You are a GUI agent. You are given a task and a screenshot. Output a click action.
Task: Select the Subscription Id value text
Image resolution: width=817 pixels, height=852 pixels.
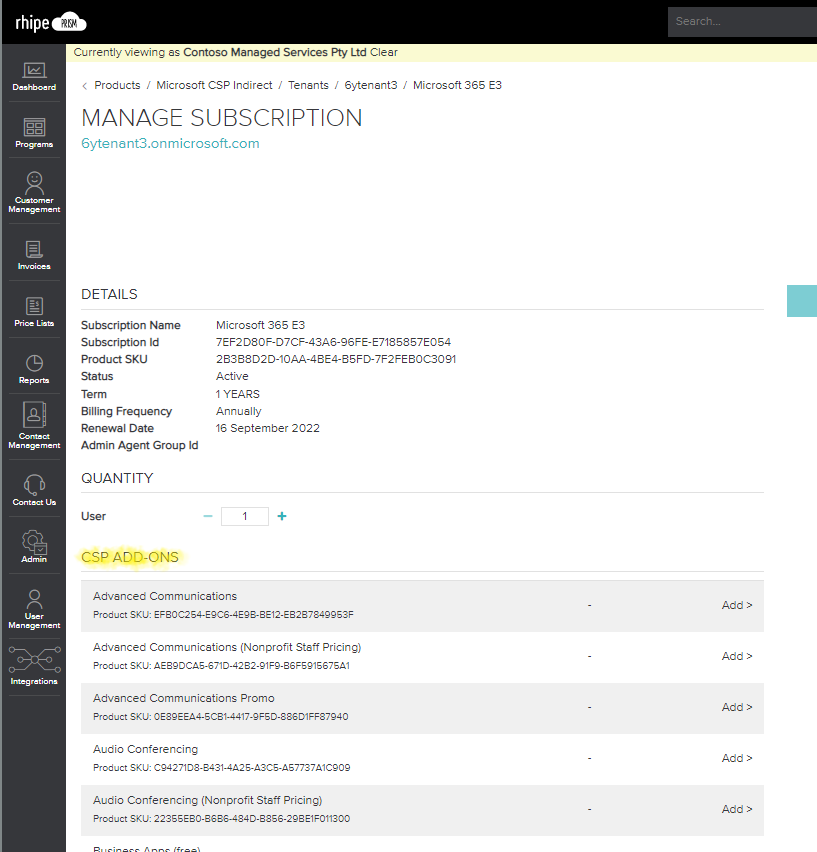(333, 342)
